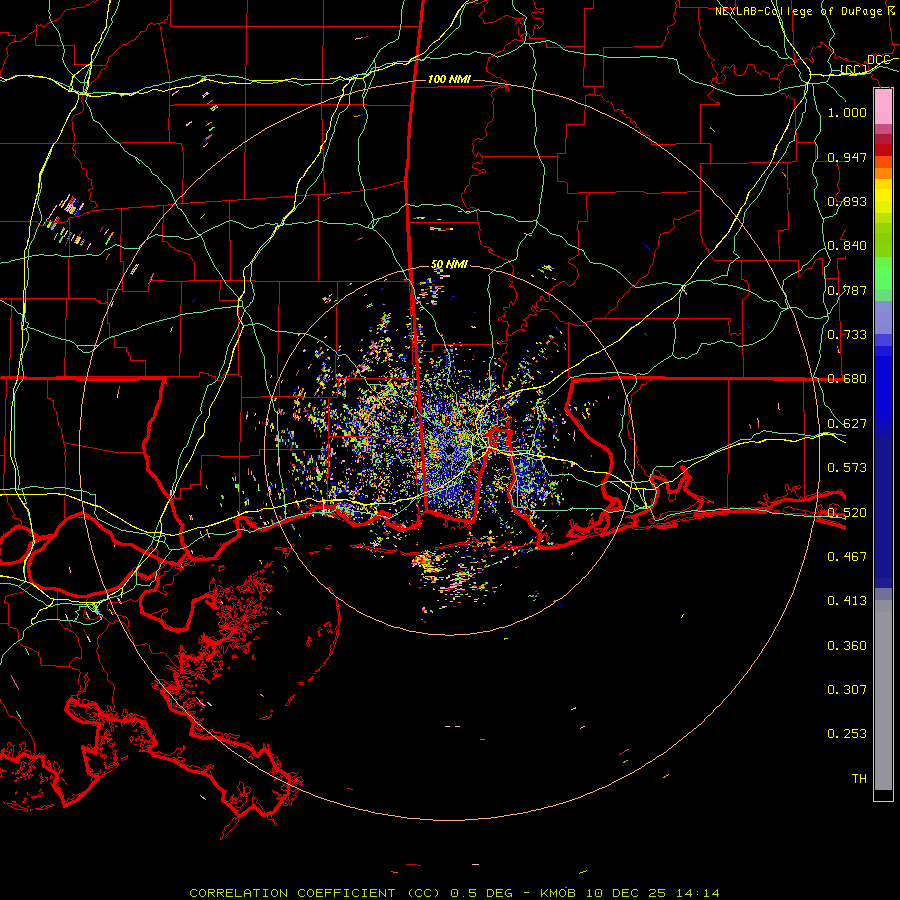Click the 0.840 color scale value

click(847, 246)
